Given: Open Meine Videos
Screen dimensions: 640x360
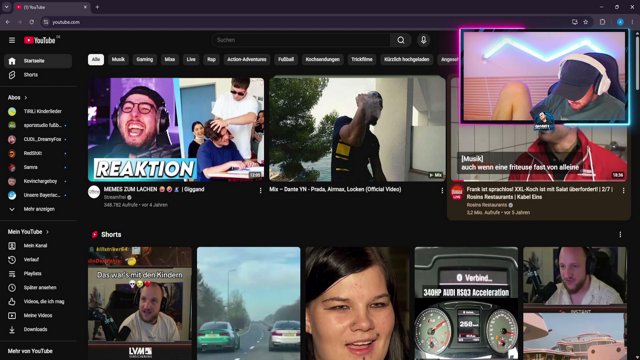Looking at the screenshot, I should click(38, 315).
